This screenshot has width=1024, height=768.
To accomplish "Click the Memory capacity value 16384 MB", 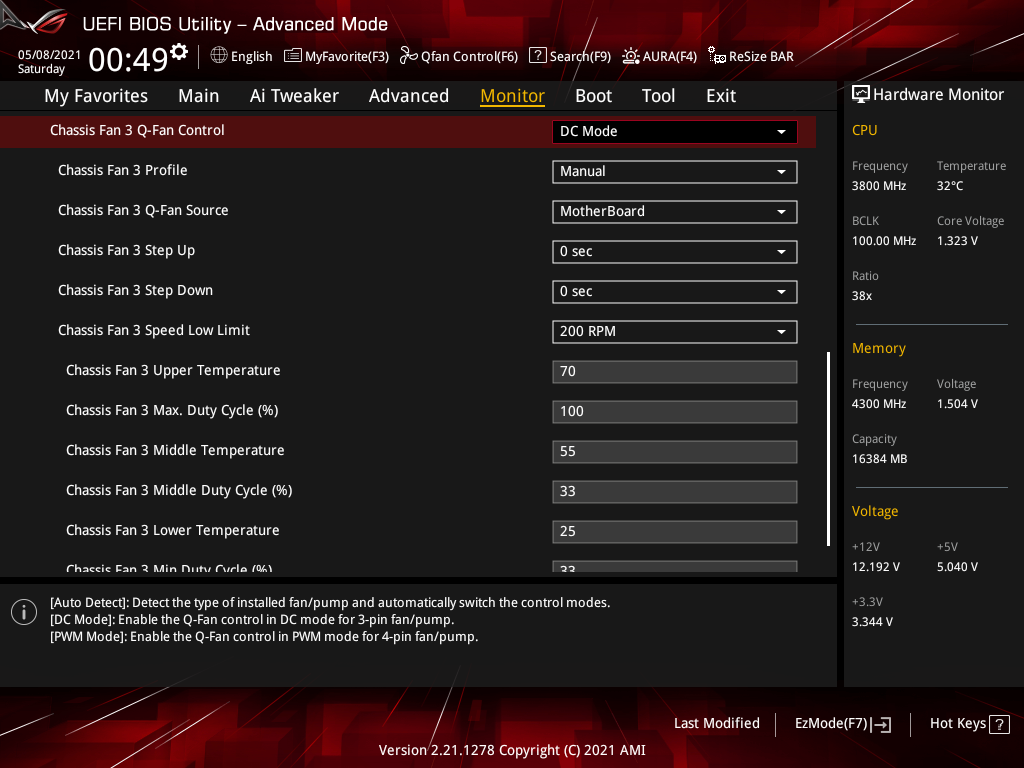I will [880, 459].
